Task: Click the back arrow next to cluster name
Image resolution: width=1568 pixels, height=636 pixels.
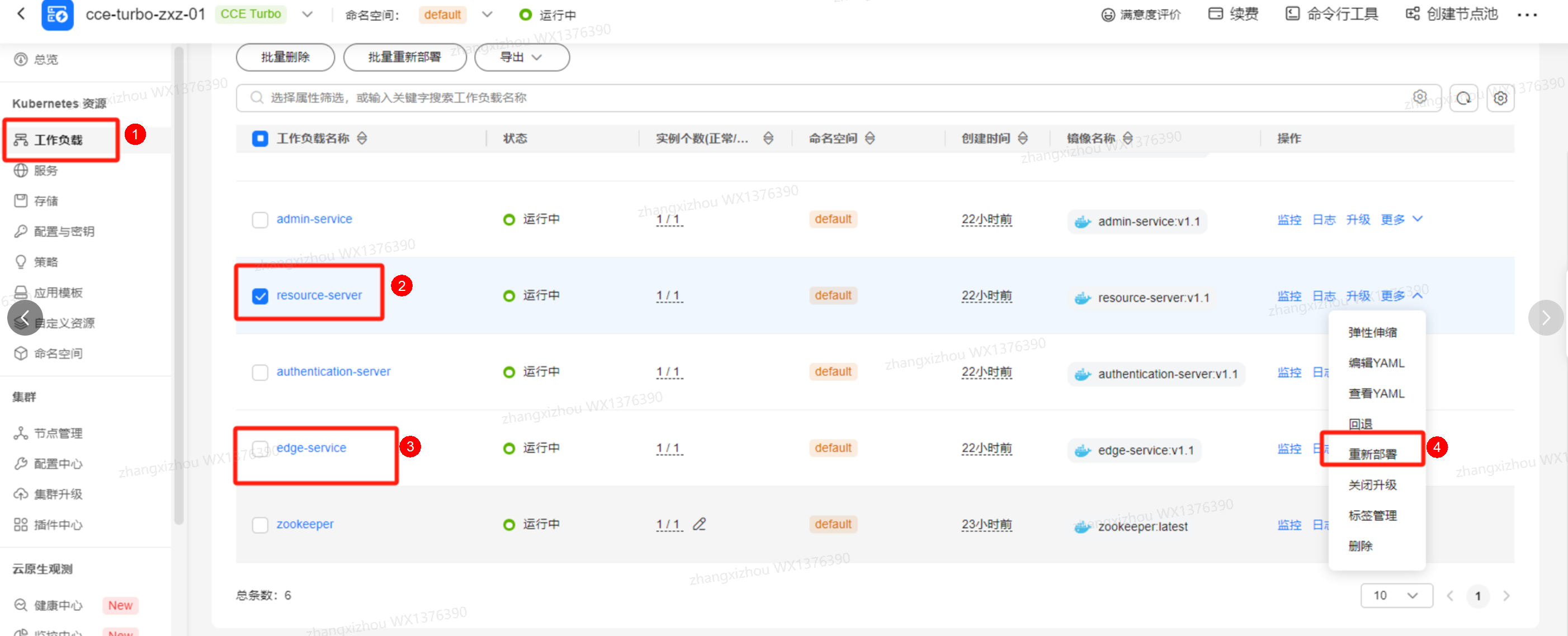Action: click(21, 13)
